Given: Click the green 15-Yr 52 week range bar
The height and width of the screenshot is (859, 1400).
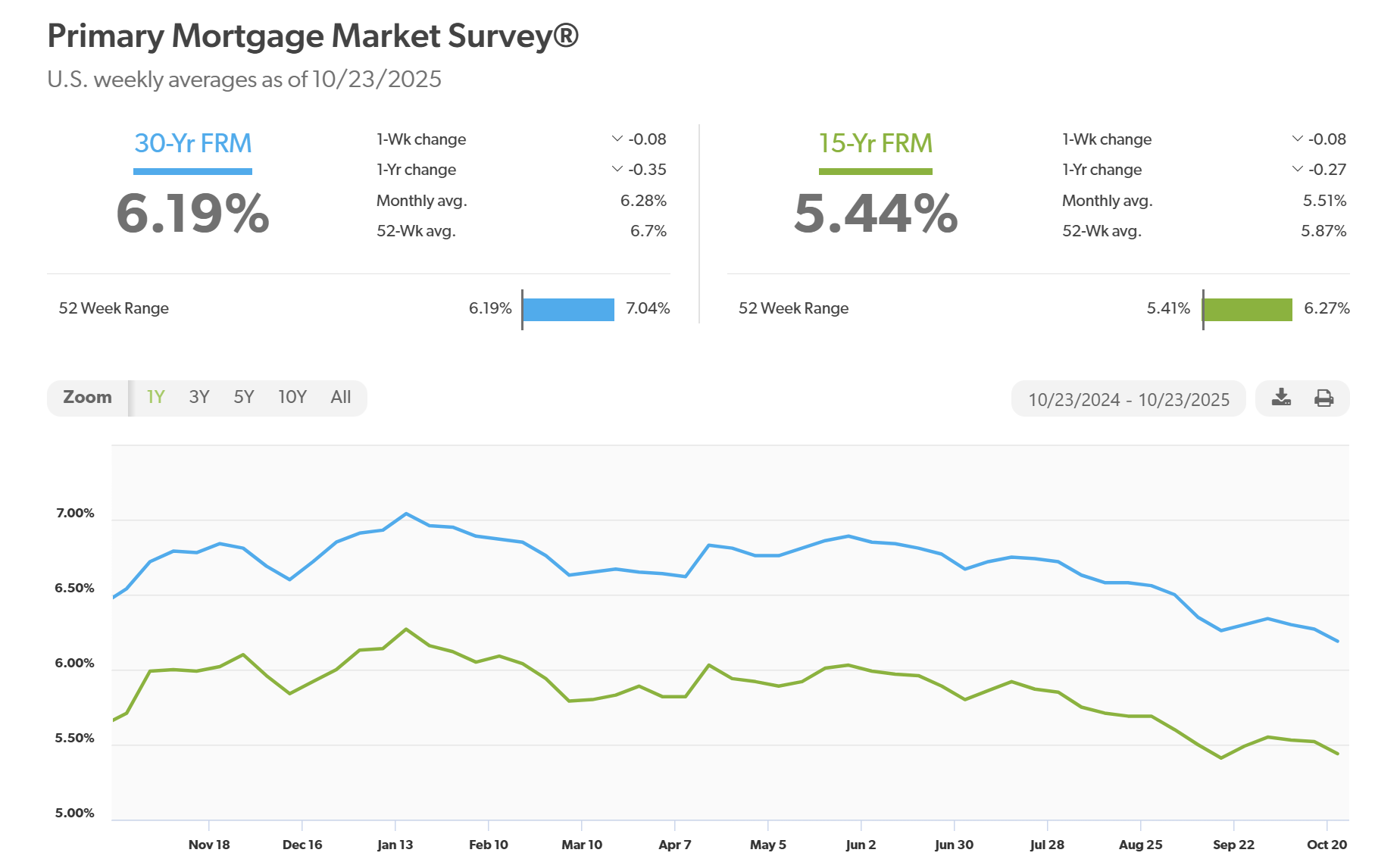Looking at the screenshot, I should [x=1247, y=309].
